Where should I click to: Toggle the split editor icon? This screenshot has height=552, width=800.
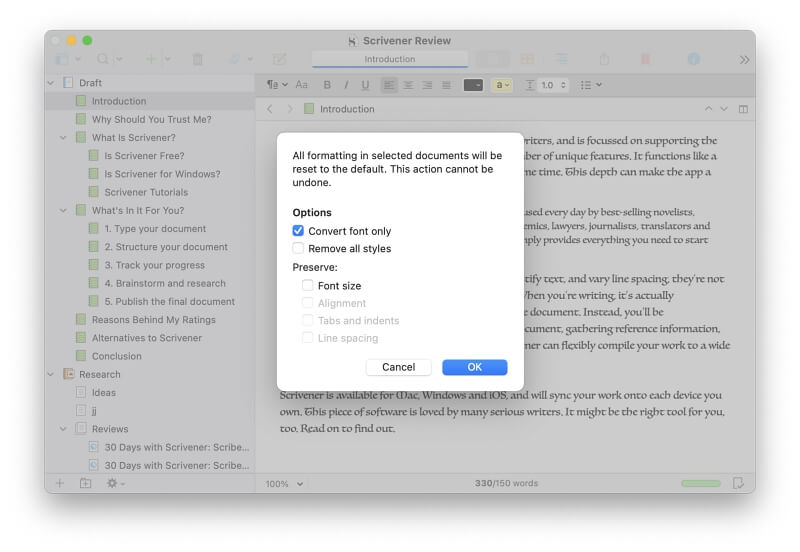[x=743, y=109]
